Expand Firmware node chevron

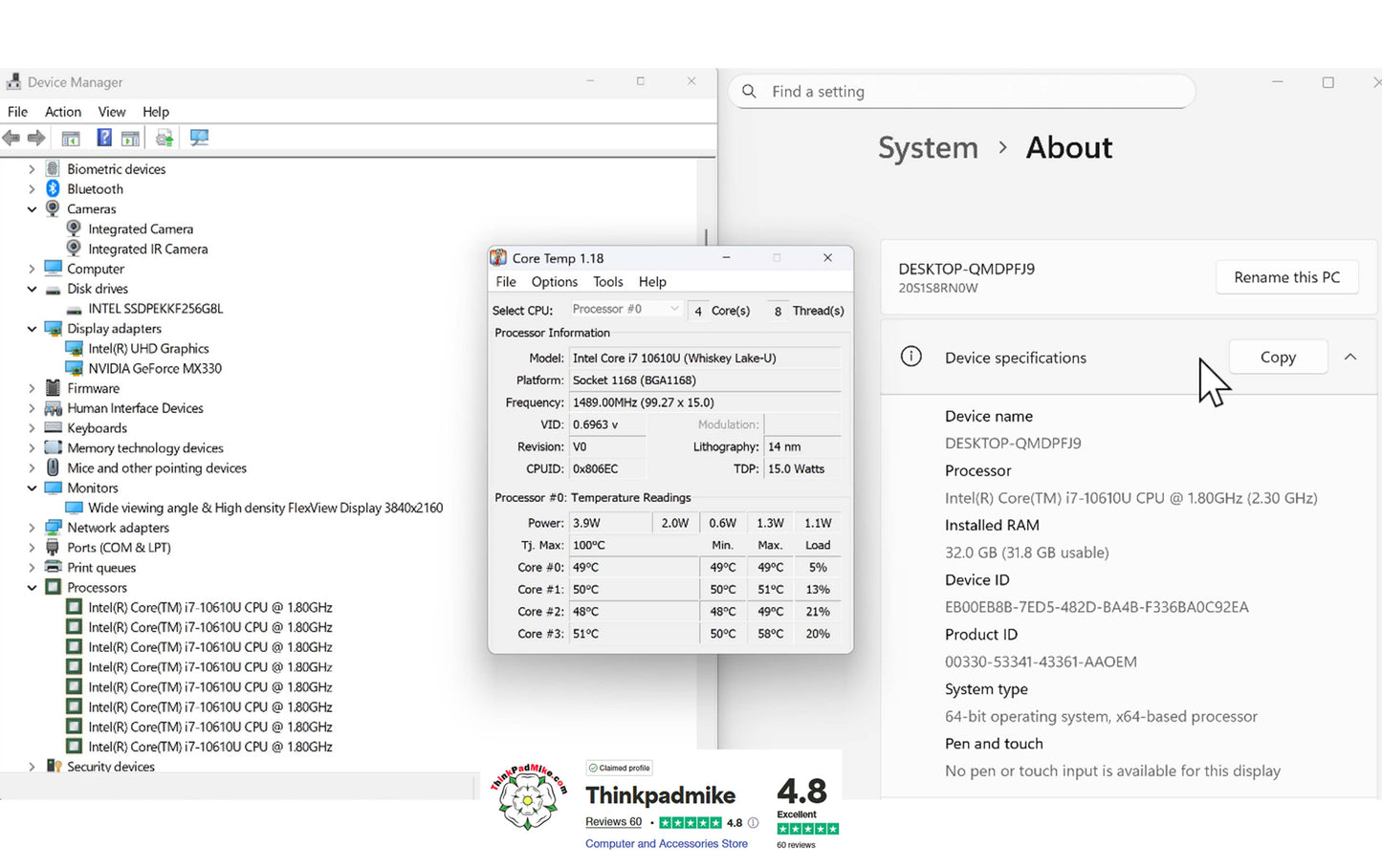(x=32, y=389)
